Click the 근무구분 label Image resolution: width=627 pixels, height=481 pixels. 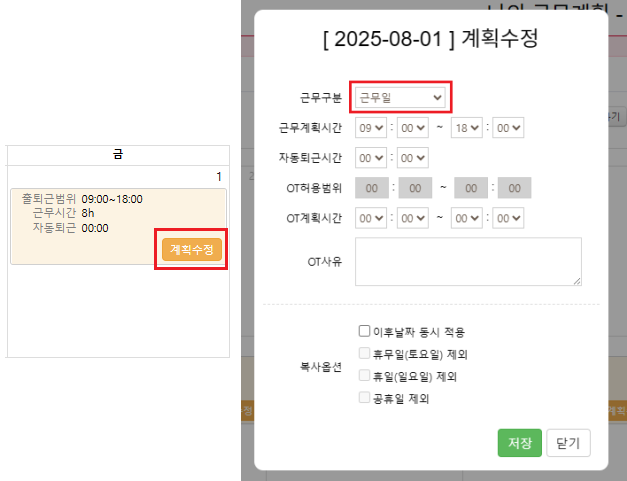click(x=321, y=97)
